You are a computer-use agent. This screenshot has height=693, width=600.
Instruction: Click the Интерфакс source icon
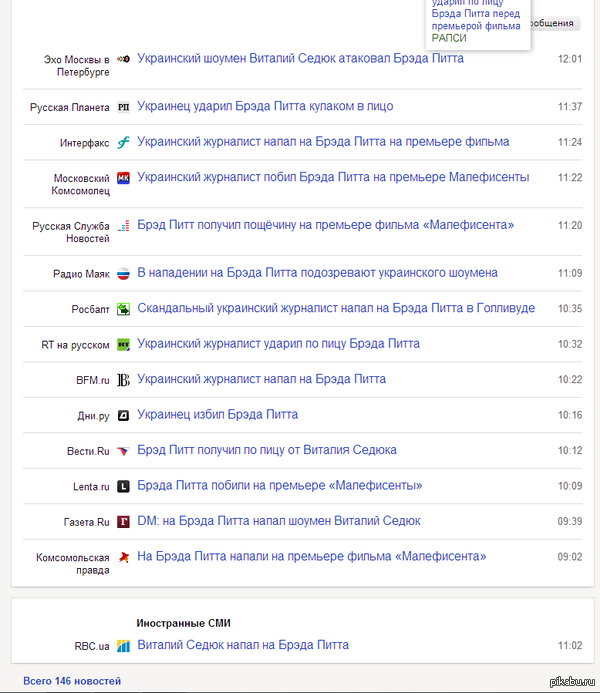pyautogui.click(x=124, y=143)
